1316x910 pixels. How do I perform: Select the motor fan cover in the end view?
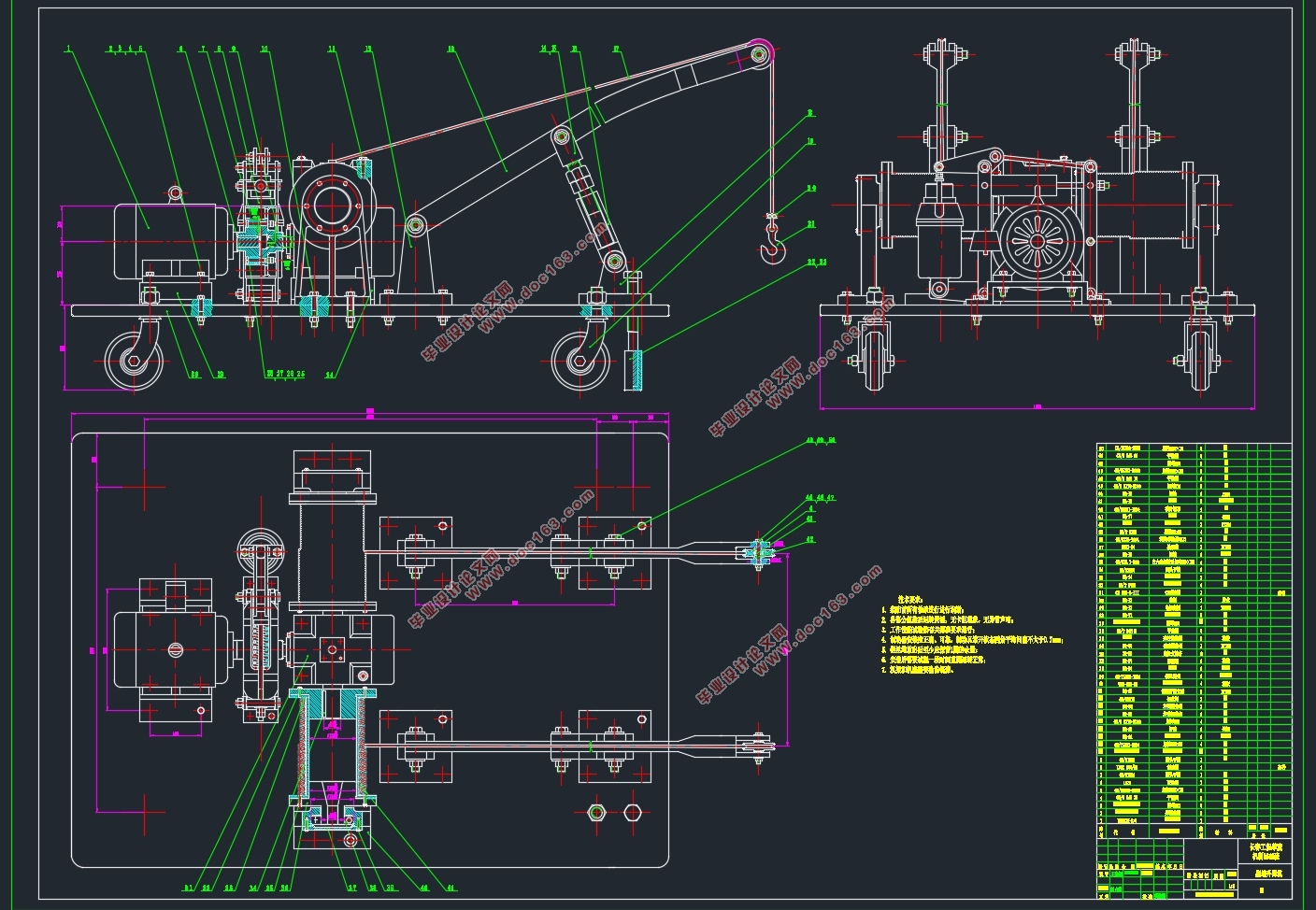click(x=1037, y=242)
